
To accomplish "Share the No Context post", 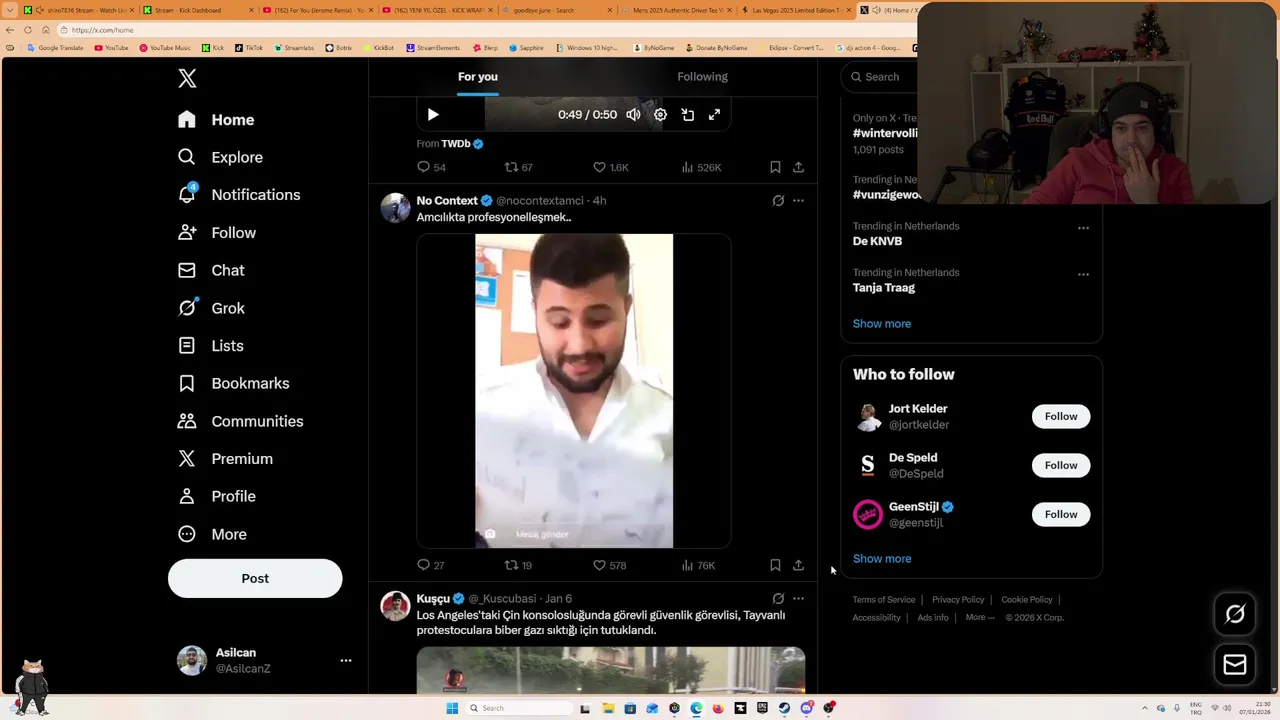I will (x=798, y=565).
